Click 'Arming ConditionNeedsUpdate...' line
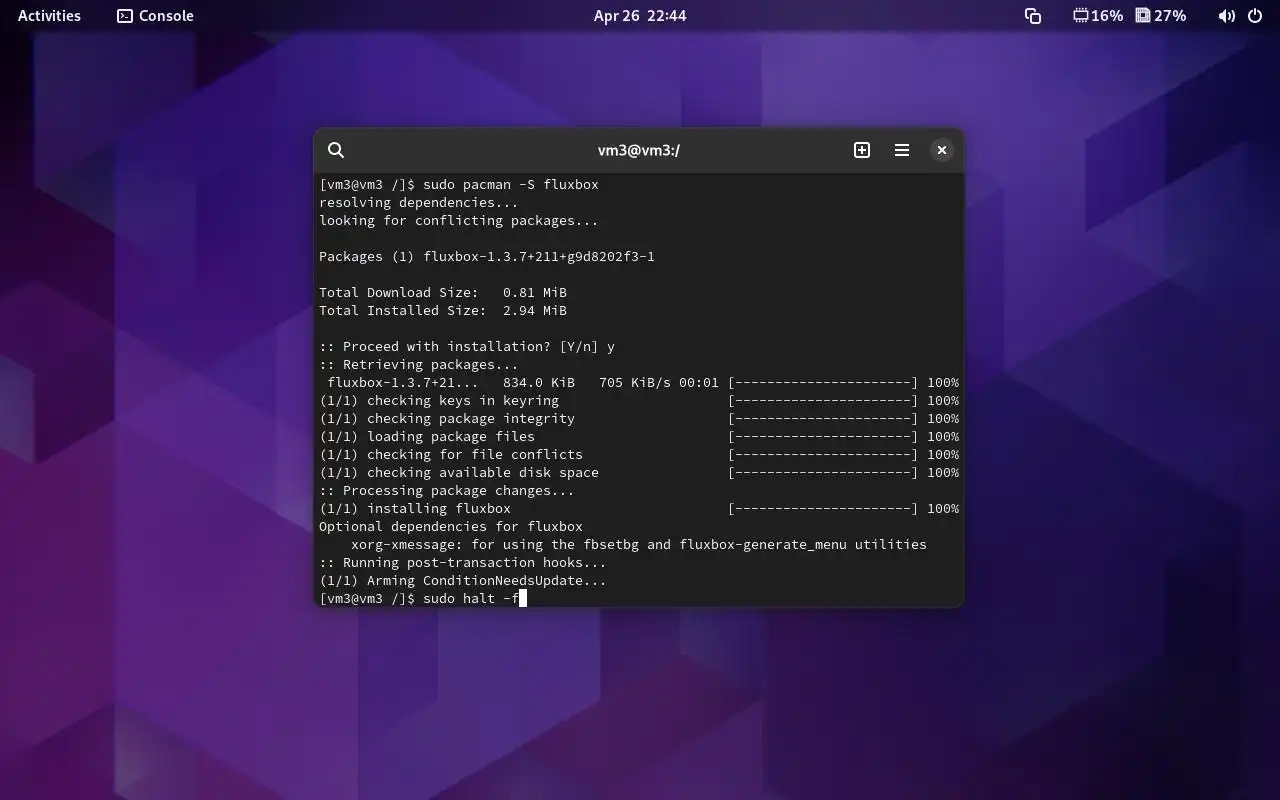 (x=463, y=581)
